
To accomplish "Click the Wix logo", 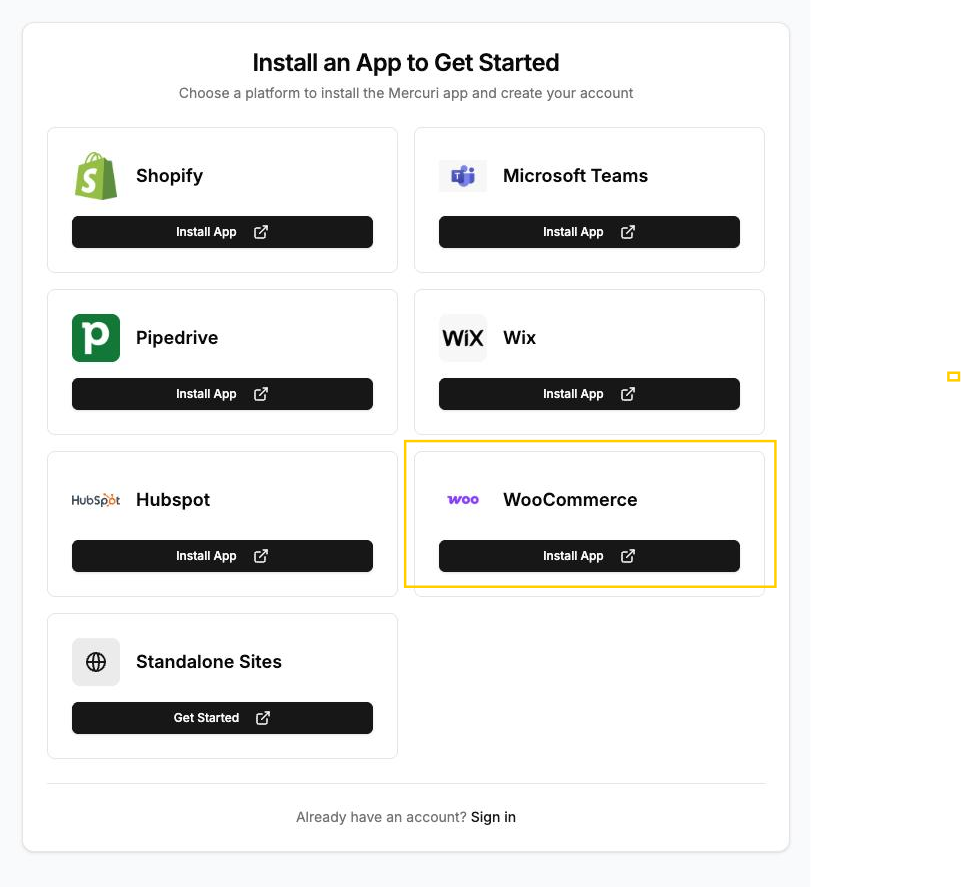I will (x=463, y=338).
